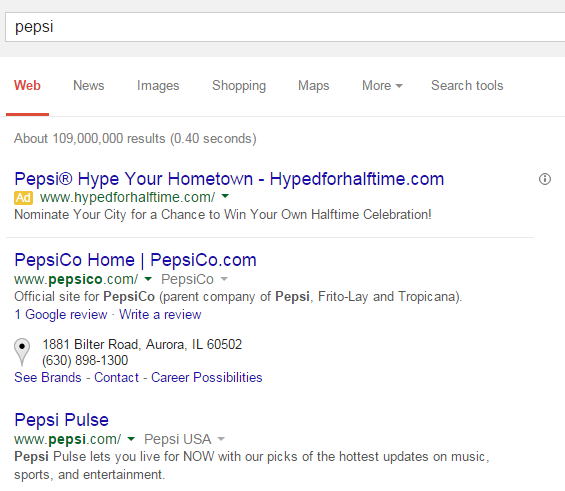Open Pepsi Hype Your Hometown ad link
The width and height of the screenshot is (565, 491).
(229, 179)
